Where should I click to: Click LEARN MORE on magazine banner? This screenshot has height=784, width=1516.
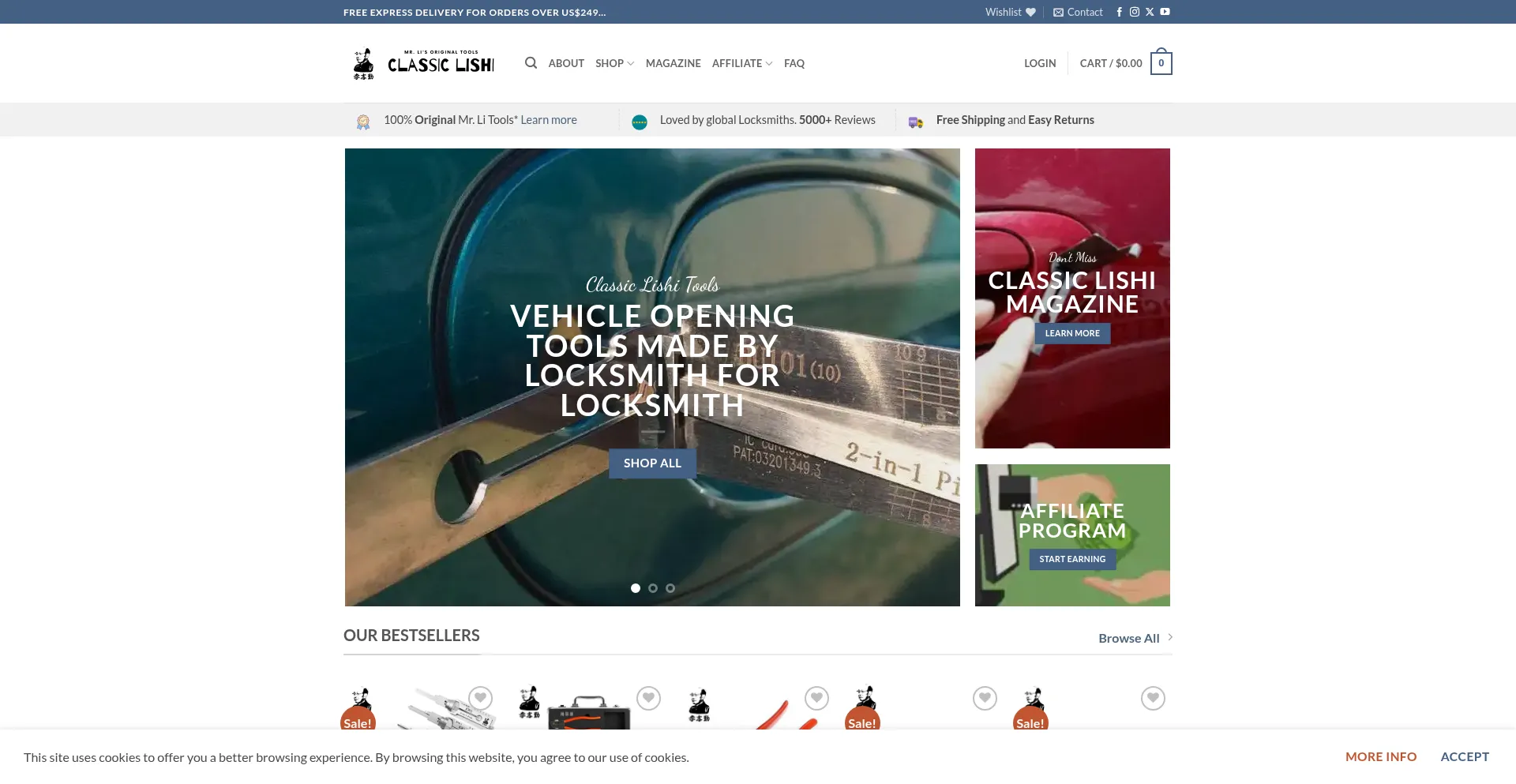[x=1072, y=333]
